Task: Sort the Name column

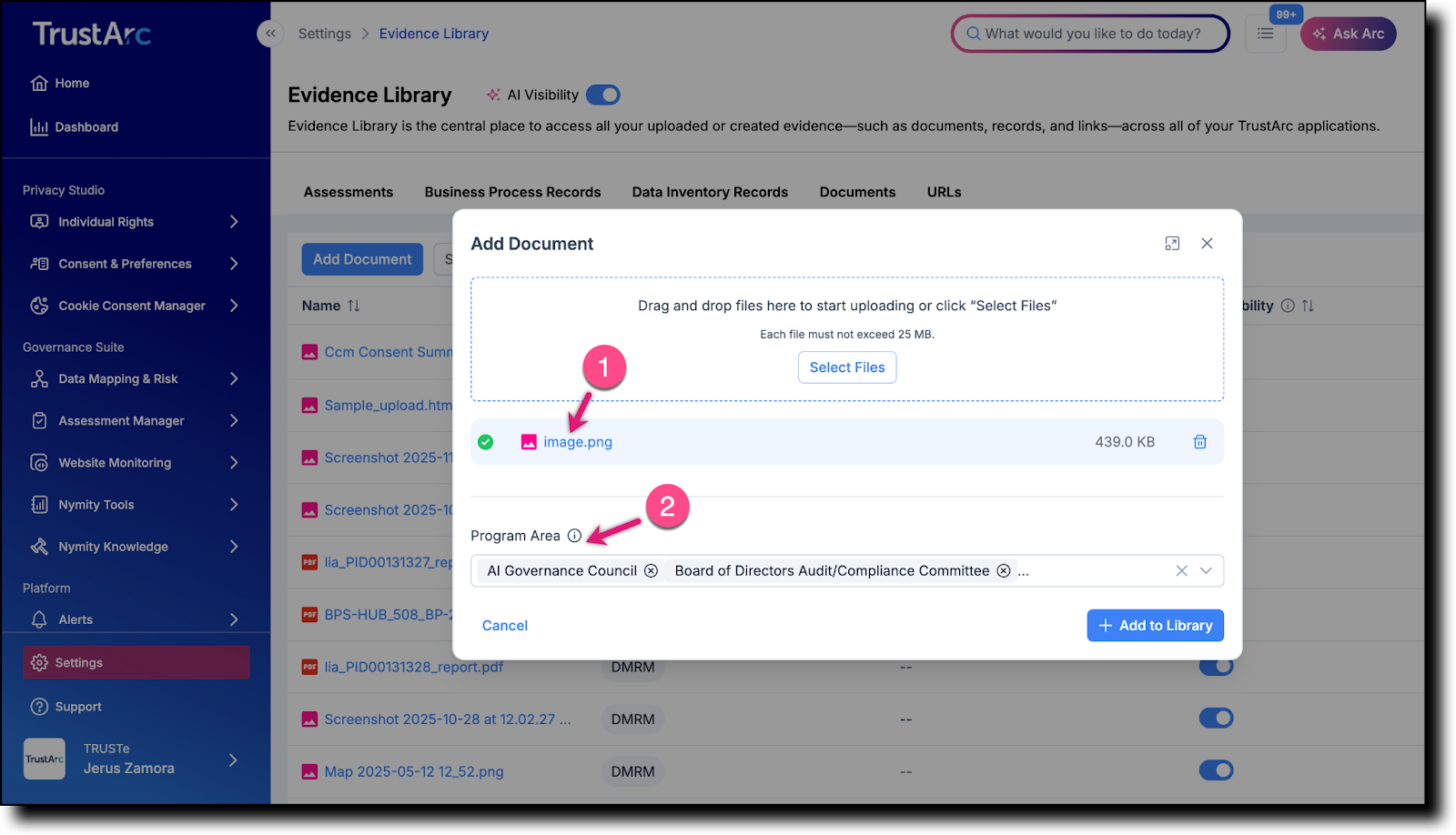Action: pos(354,307)
